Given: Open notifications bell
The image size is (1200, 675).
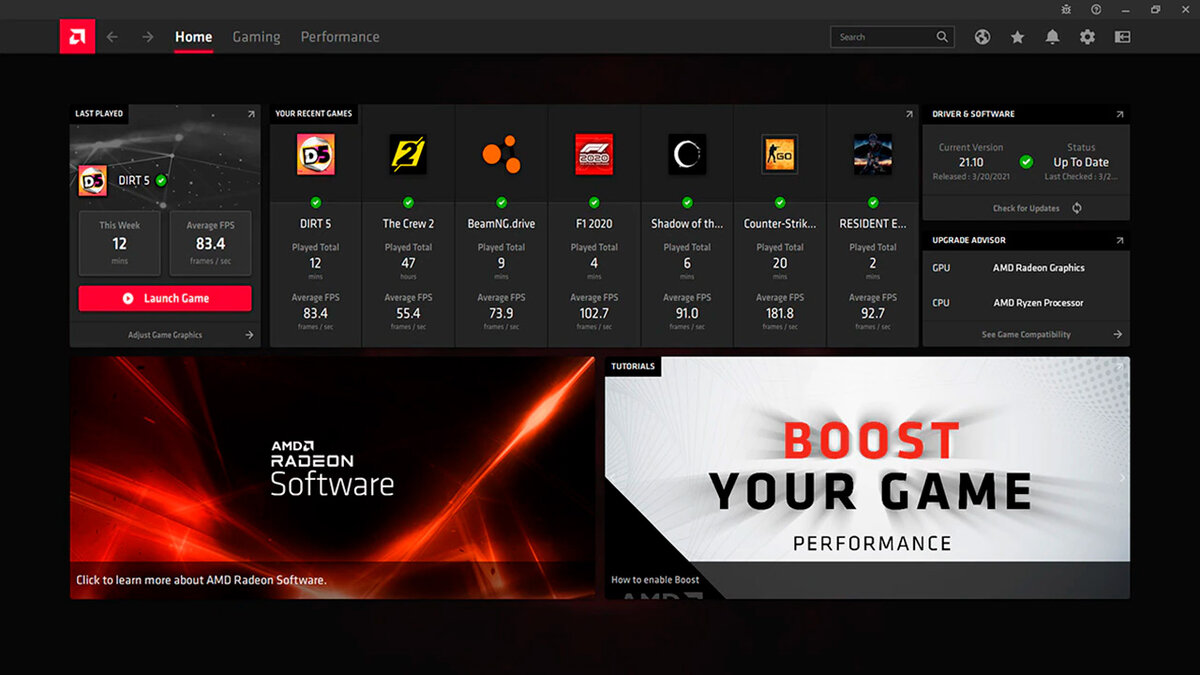Looking at the screenshot, I should [1052, 37].
